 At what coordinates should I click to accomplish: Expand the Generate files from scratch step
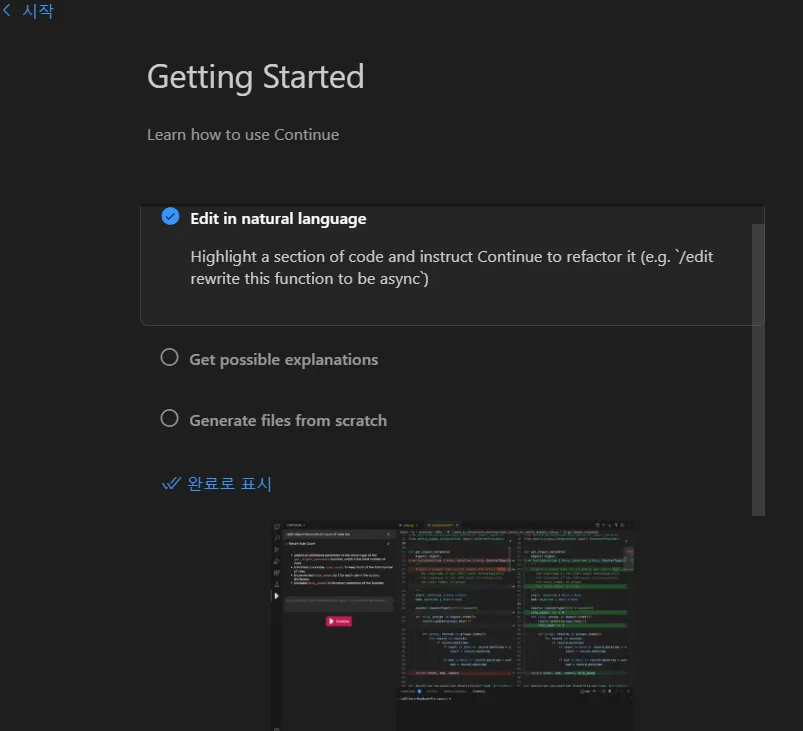tap(288, 421)
